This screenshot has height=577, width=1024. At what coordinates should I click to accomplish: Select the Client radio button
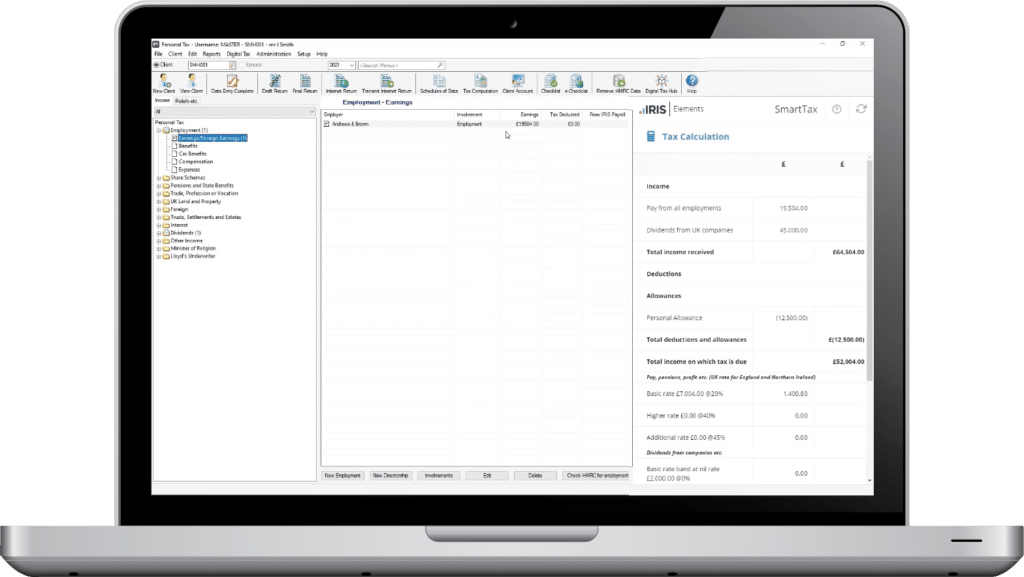[x=156, y=65]
